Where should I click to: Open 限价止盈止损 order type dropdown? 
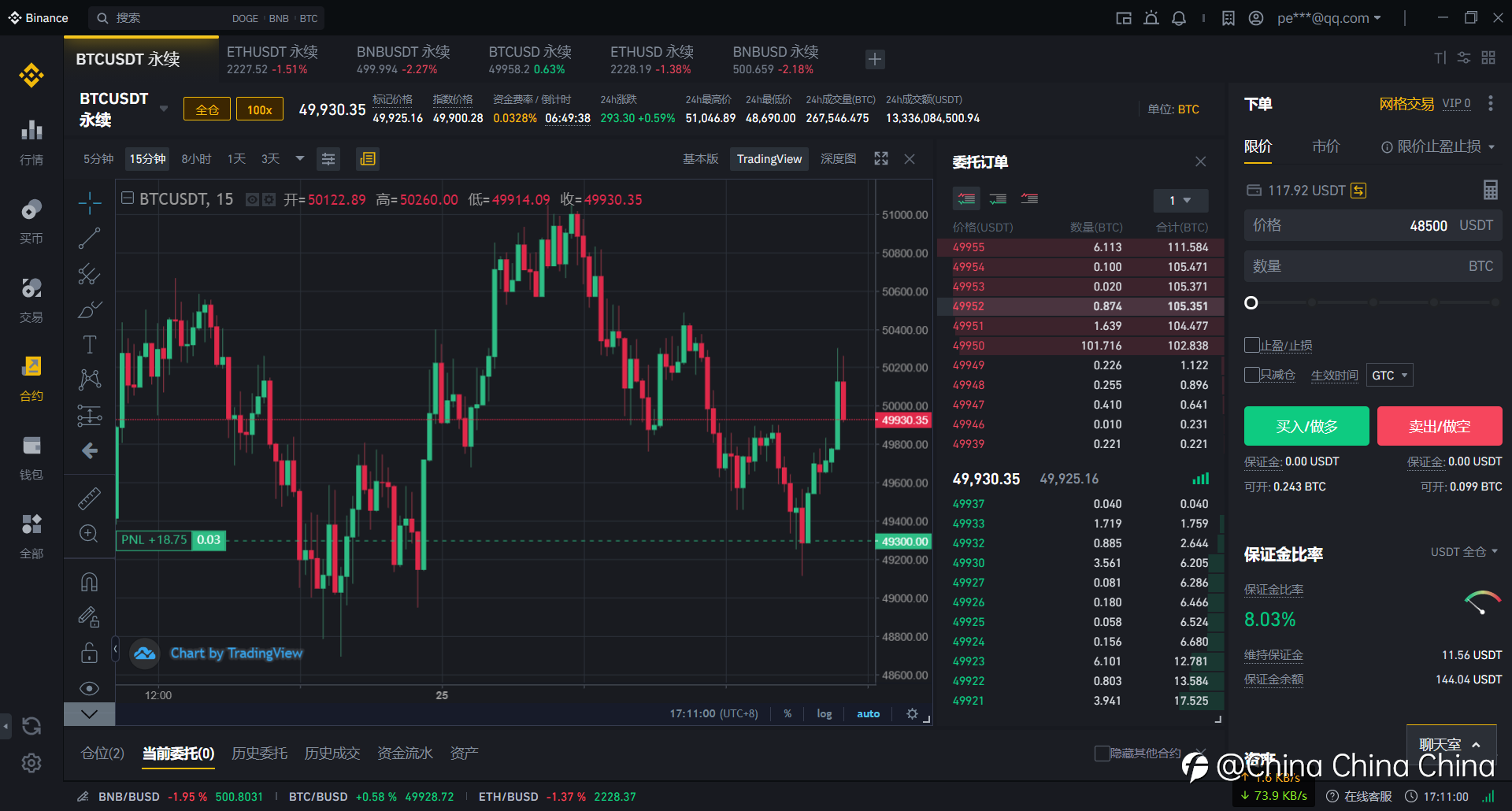tap(1437, 146)
